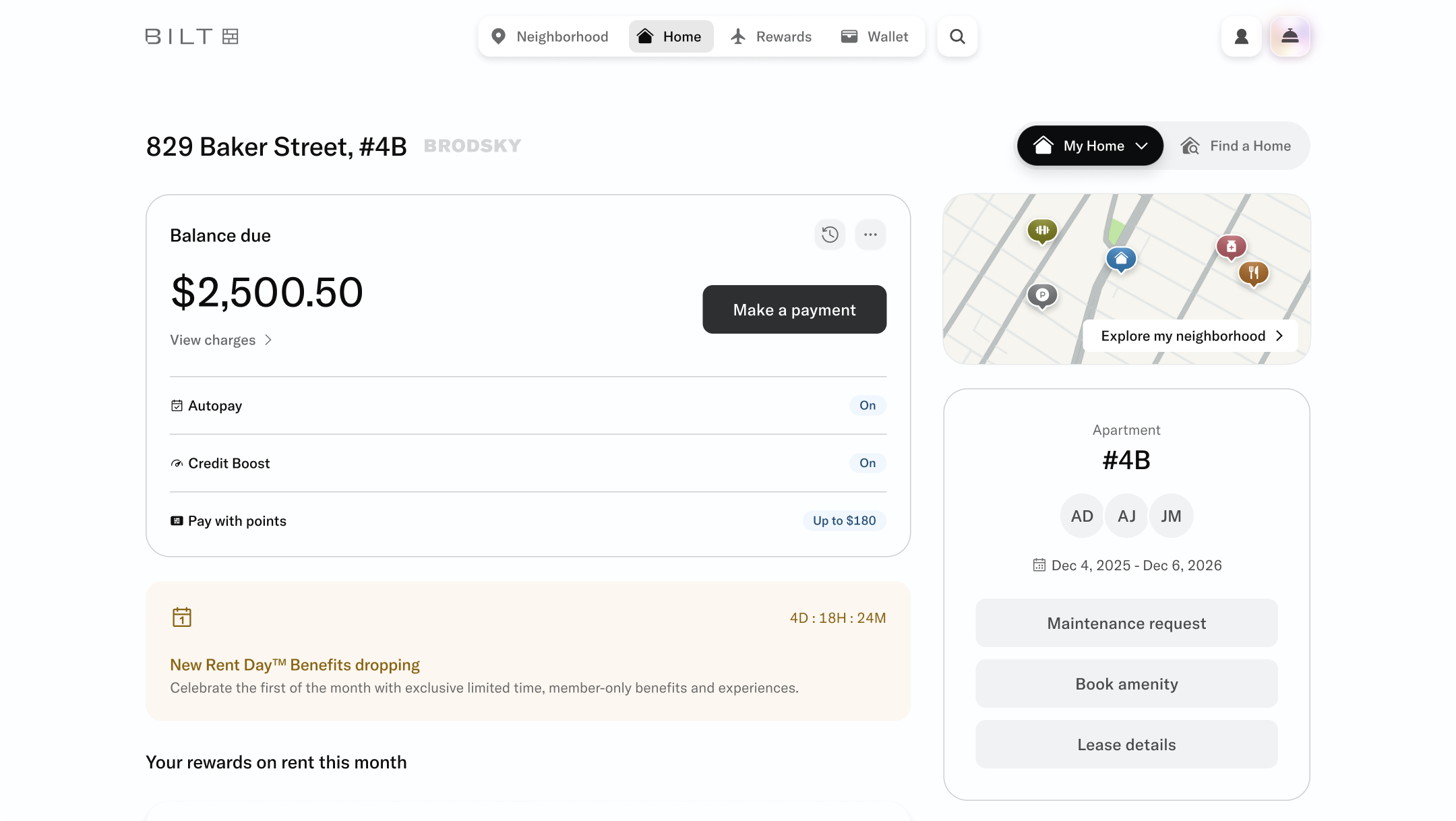1456x821 pixels.
Task: Click Explore my neighborhood chevron
Action: click(x=1279, y=336)
